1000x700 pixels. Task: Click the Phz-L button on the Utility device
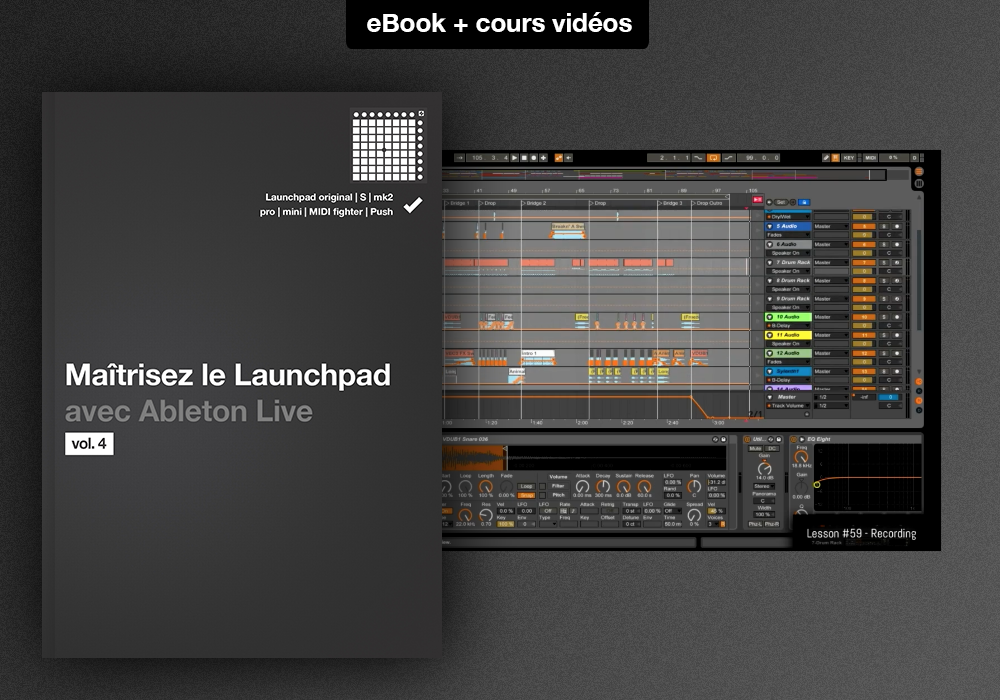click(755, 524)
